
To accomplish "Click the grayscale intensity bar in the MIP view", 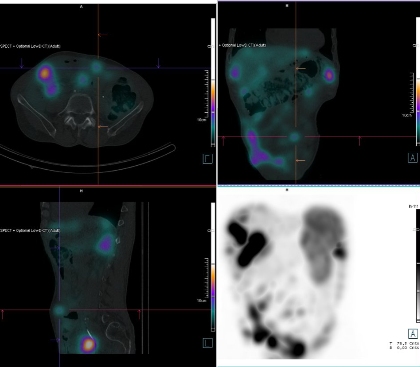I will point(418,266).
